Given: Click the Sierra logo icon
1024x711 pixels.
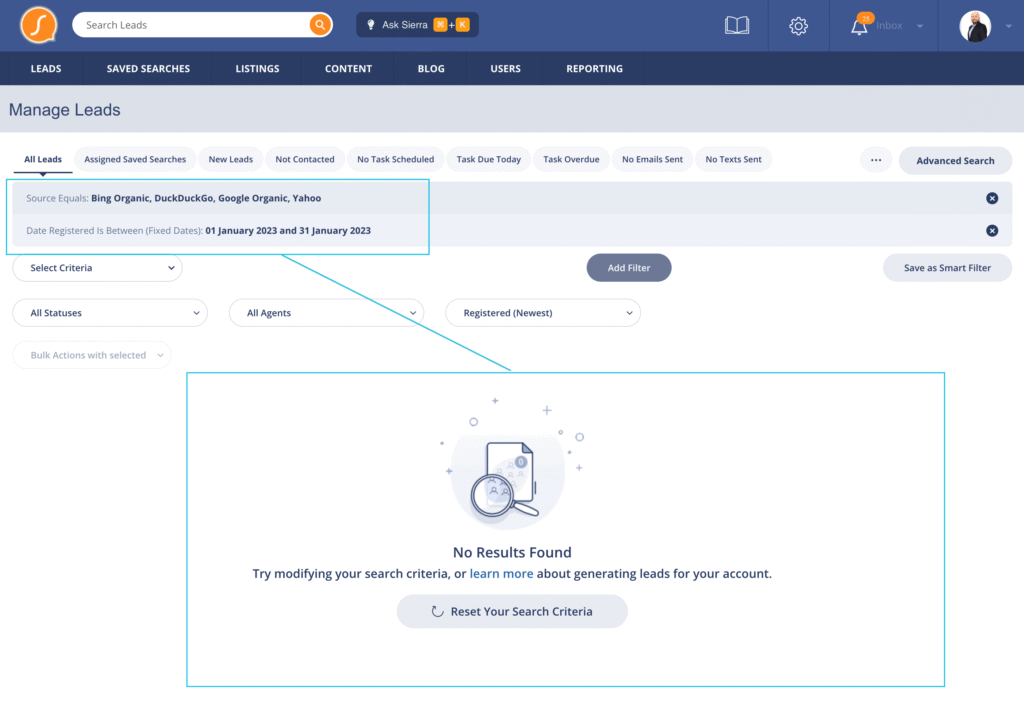Looking at the screenshot, I should click(38, 25).
